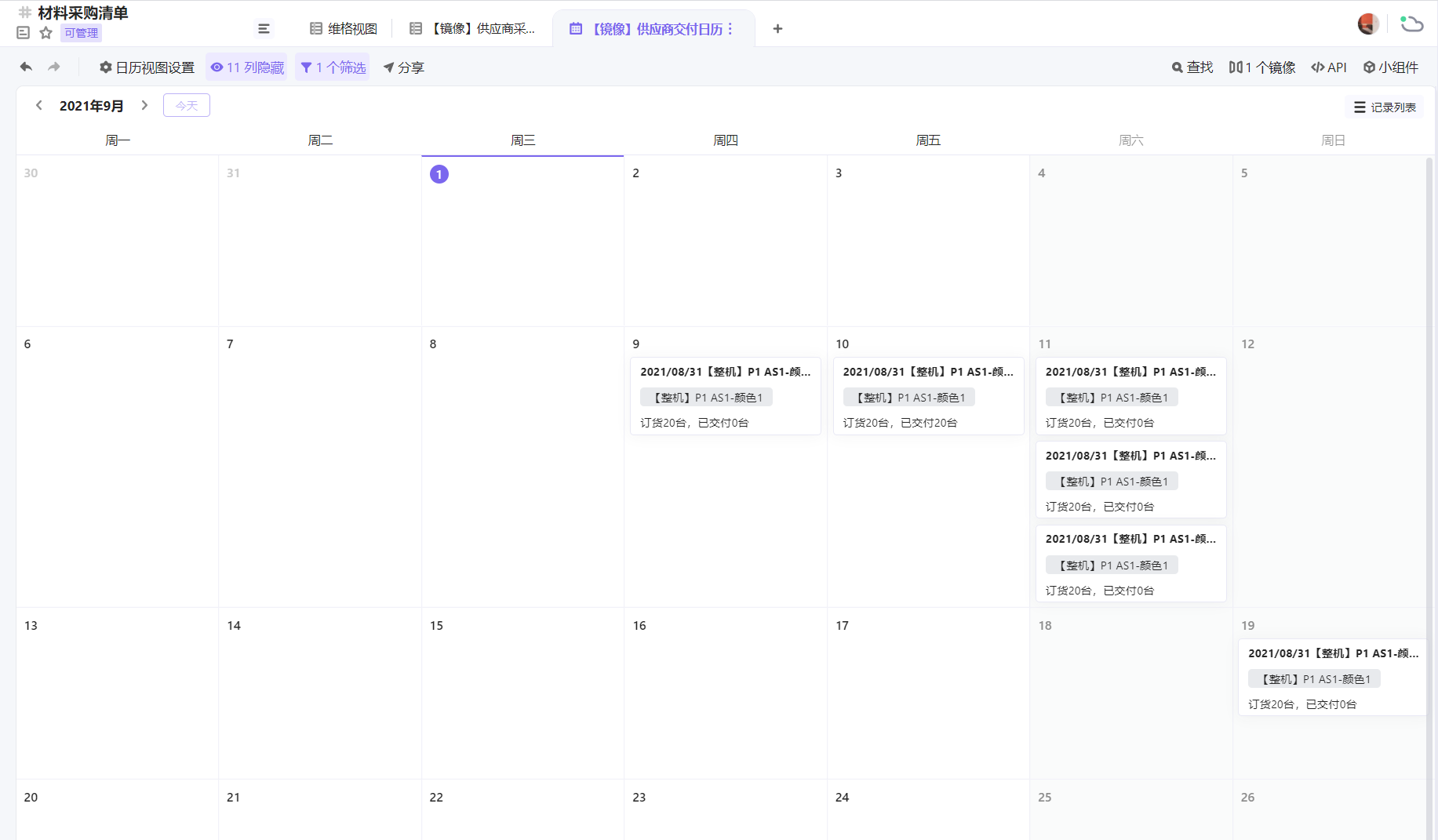Click the undo arrow icon
The image size is (1438, 840).
coord(26,67)
